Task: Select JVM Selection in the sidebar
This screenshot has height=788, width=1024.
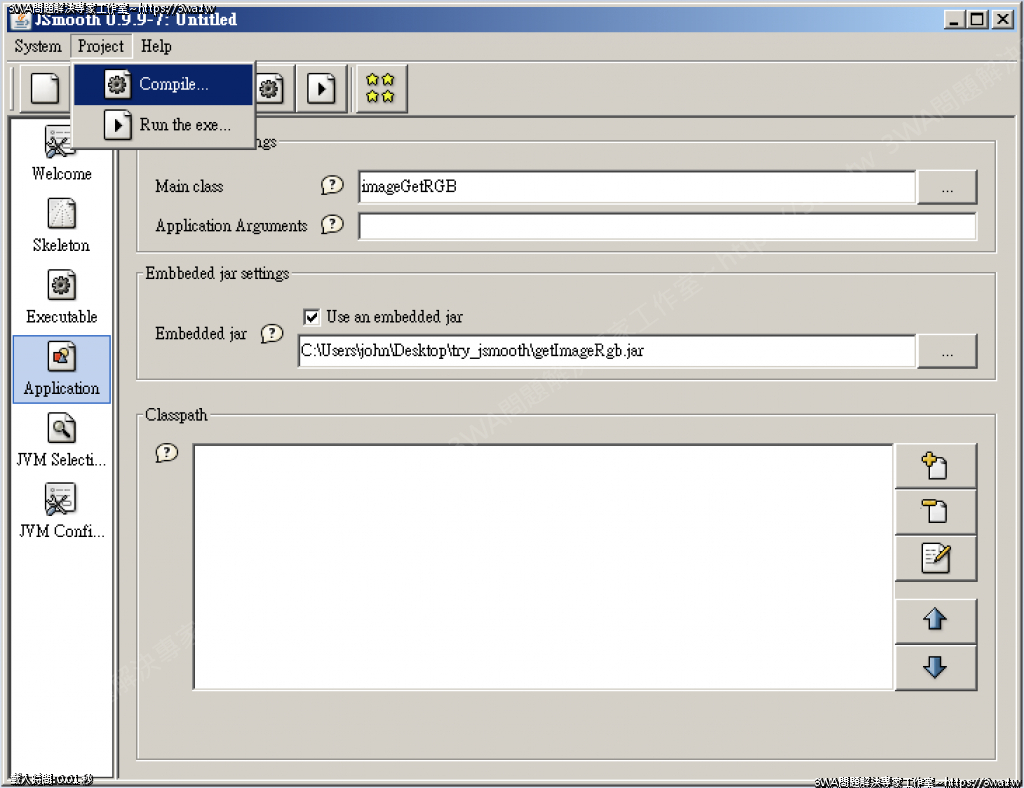Action: click(x=61, y=440)
